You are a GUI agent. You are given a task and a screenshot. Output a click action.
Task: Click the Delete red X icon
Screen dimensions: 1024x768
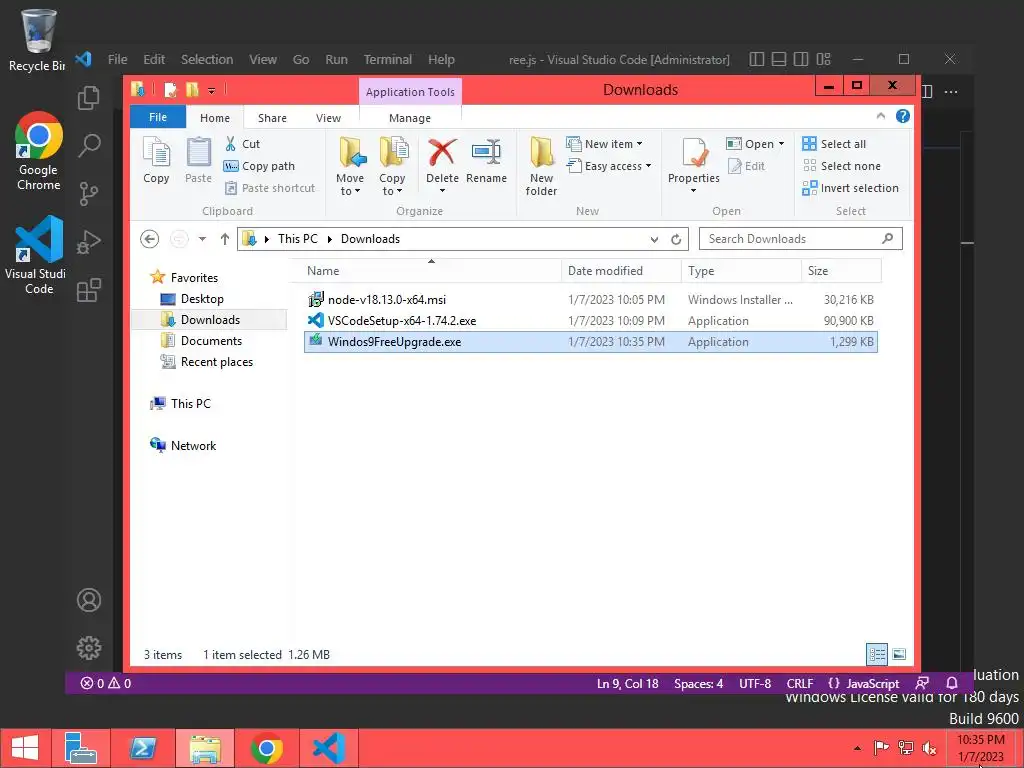point(442,152)
